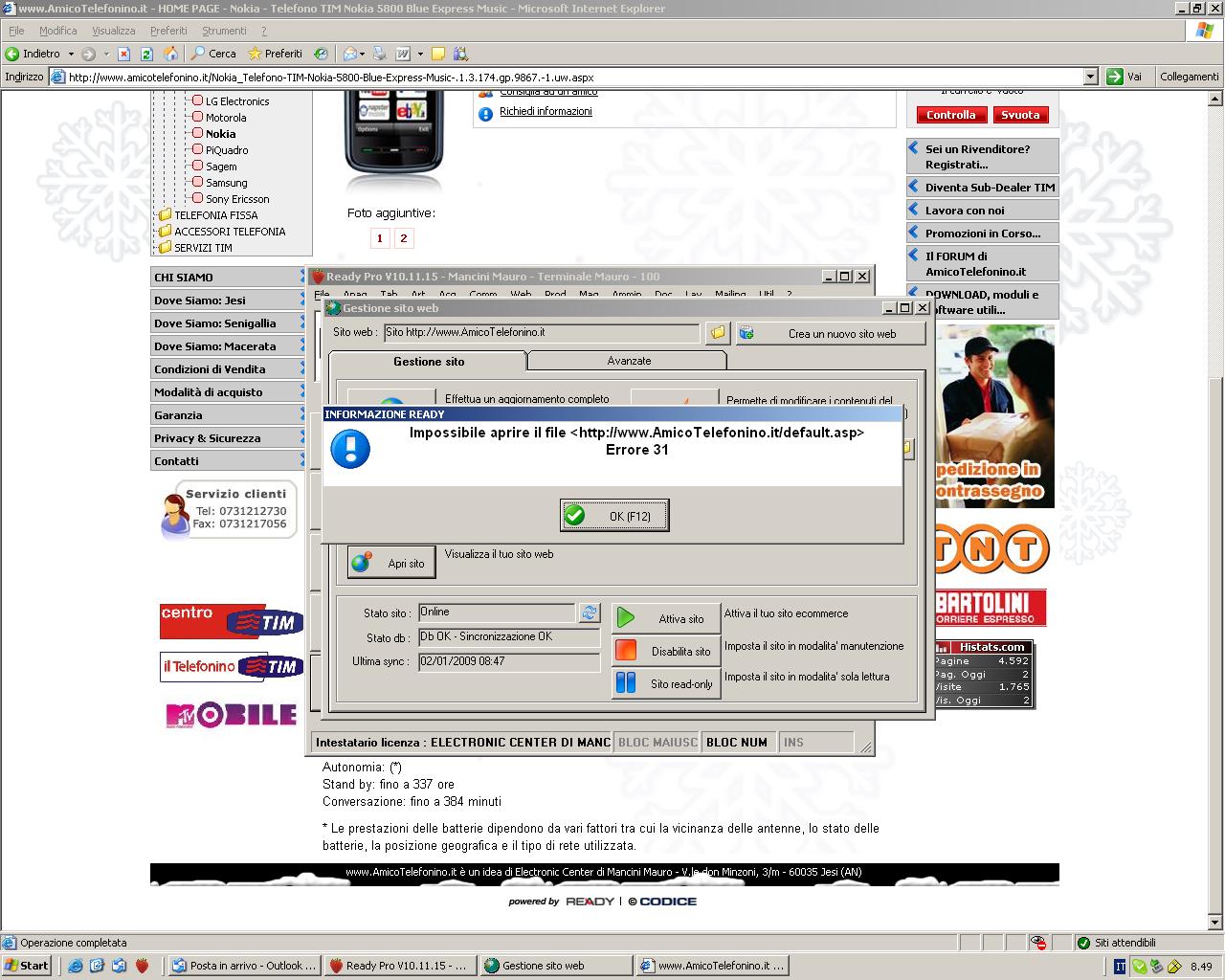This screenshot has width=1225, height=980.
Task: Set site to read-only mode
Action: pyautogui.click(x=666, y=683)
